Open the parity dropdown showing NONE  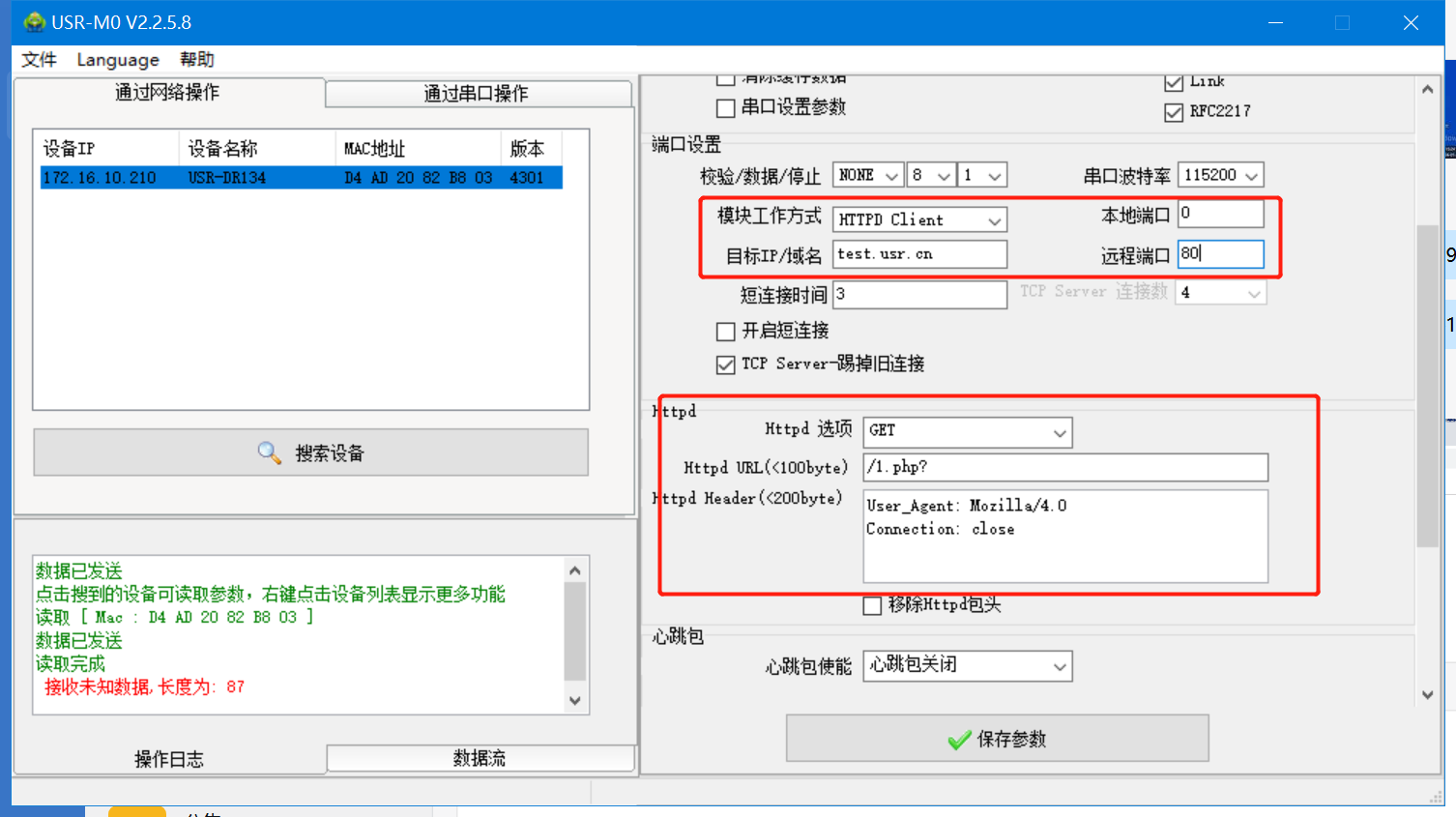[868, 175]
